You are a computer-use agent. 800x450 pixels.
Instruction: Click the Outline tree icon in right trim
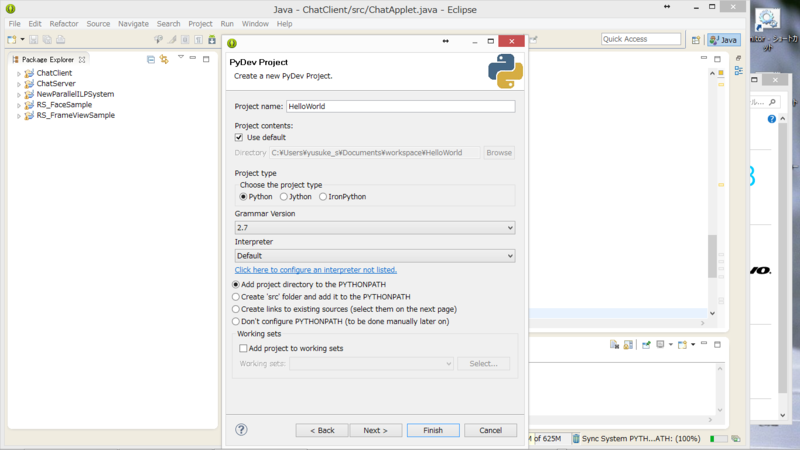point(738,71)
